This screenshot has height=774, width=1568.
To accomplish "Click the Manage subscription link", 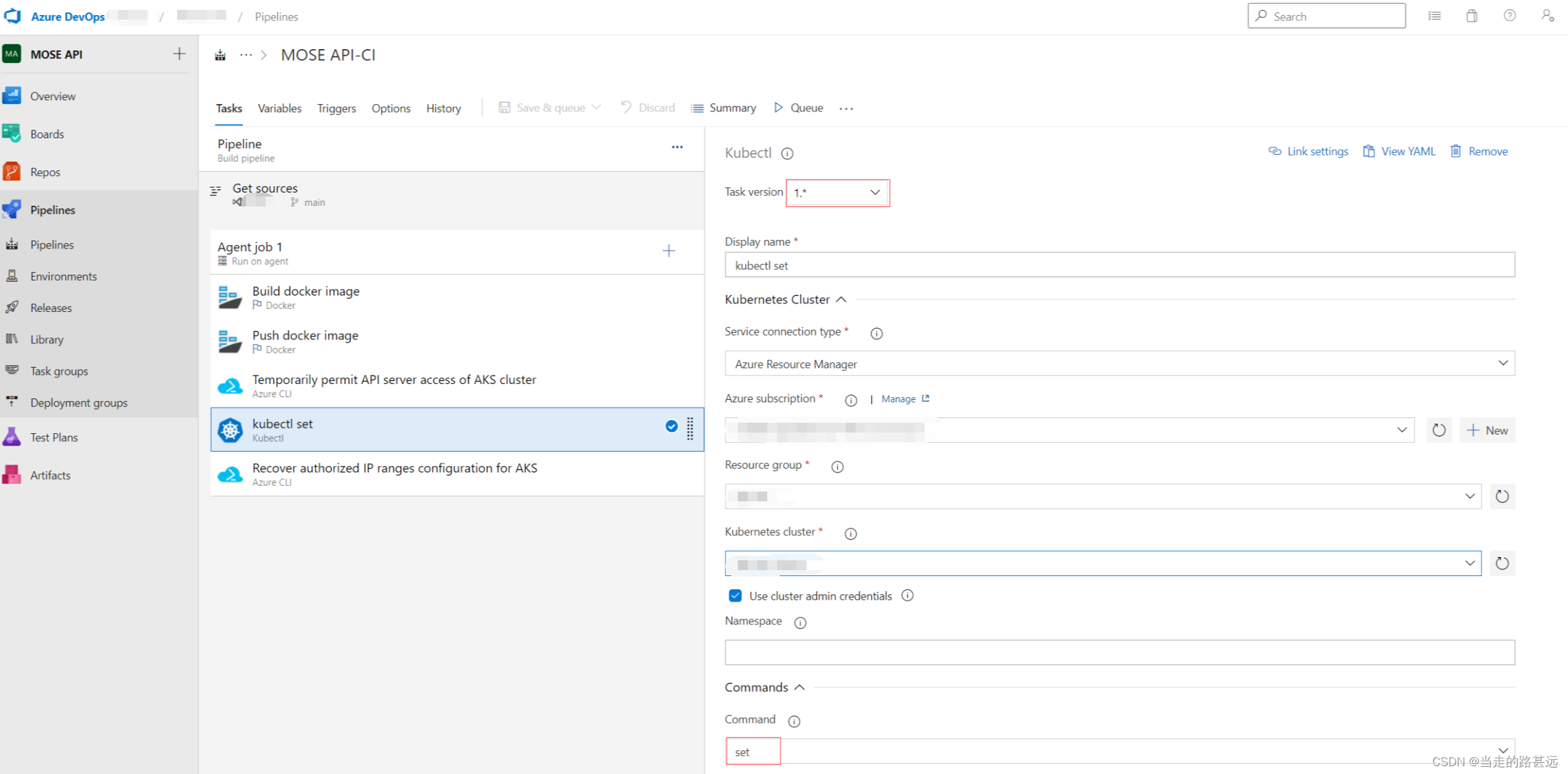I will [x=898, y=399].
